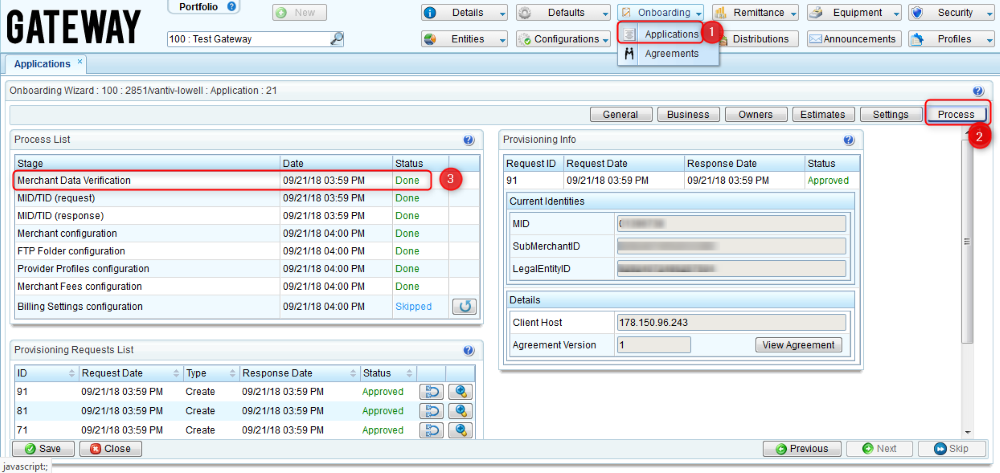This screenshot has height=473, width=1000.
Task: Click the View Agreement button
Action: pos(798,344)
